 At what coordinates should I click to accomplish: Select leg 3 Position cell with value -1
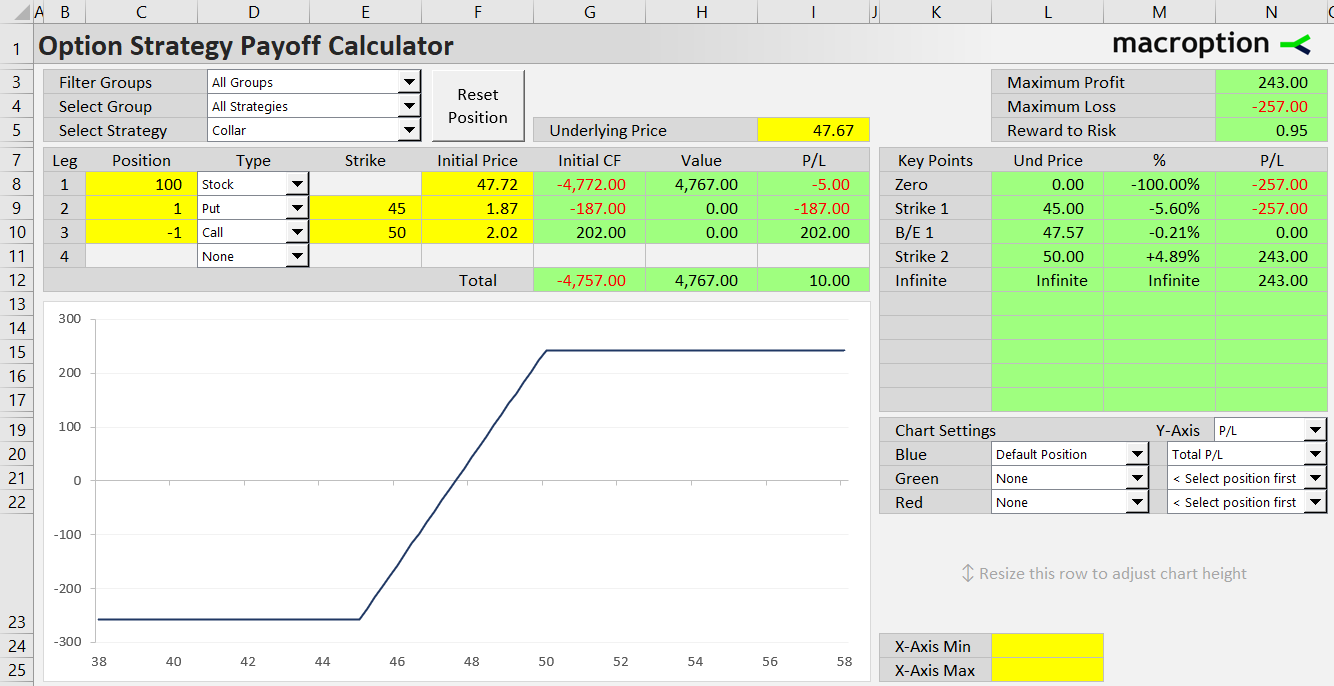pyautogui.click(x=141, y=232)
